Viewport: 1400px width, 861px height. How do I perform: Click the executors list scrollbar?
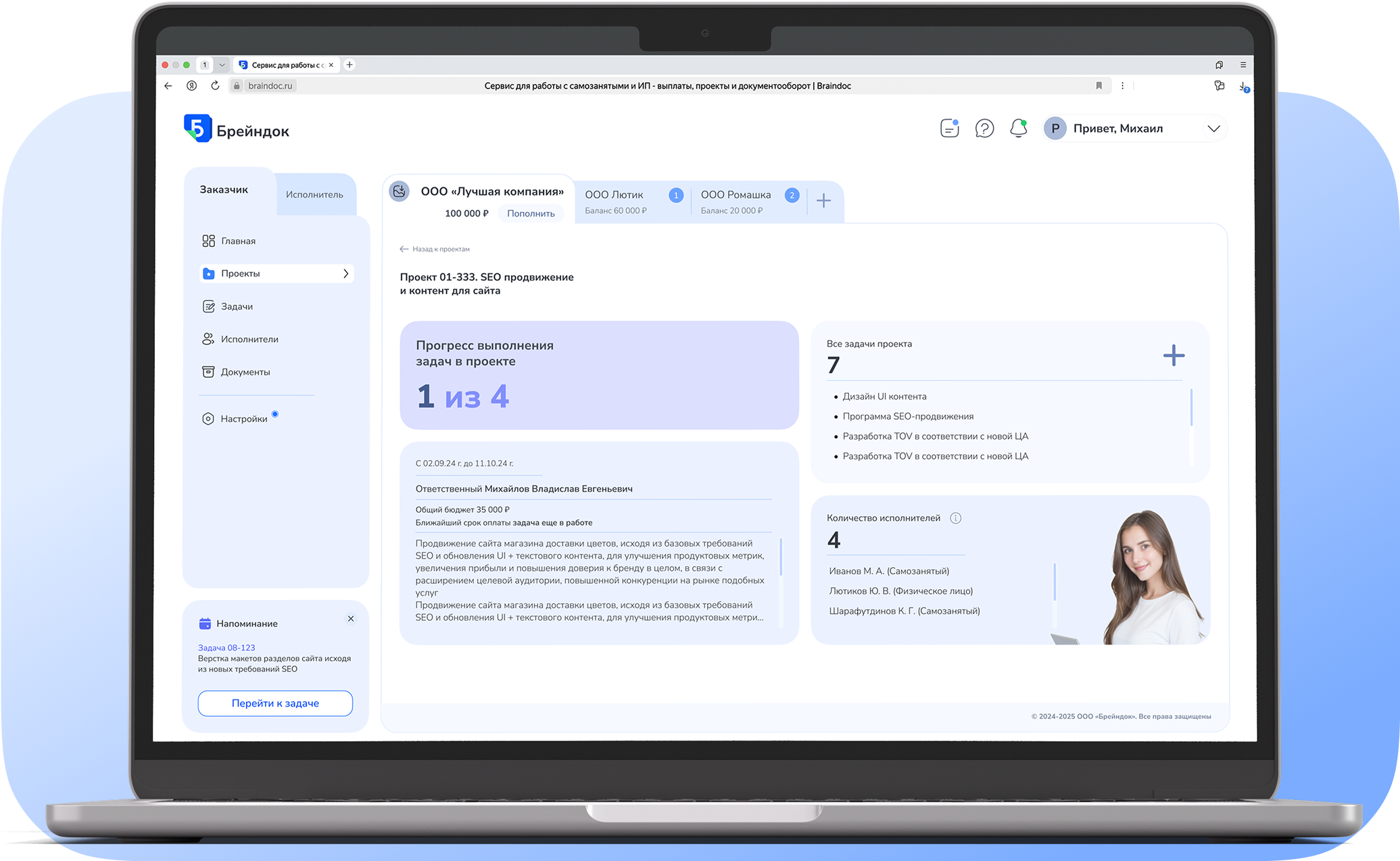pos(1055,582)
